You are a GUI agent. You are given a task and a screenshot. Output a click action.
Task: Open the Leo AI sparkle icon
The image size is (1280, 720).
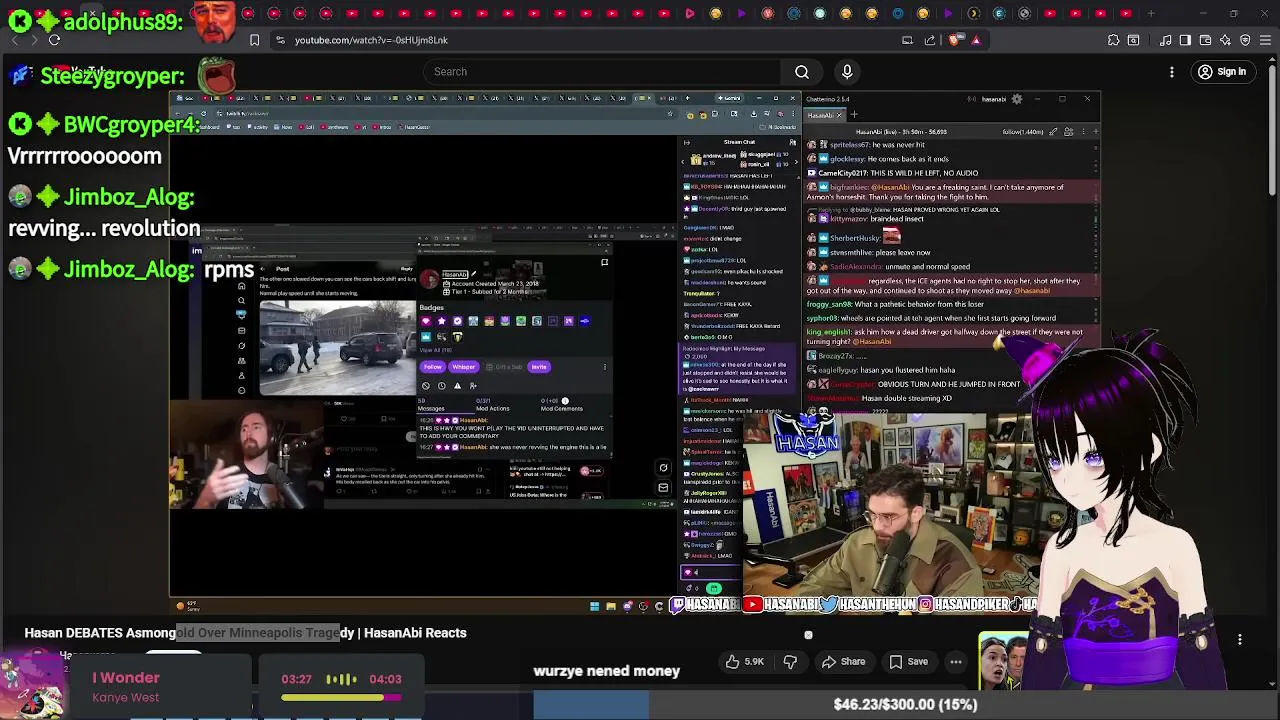[x=1225, y=40]
